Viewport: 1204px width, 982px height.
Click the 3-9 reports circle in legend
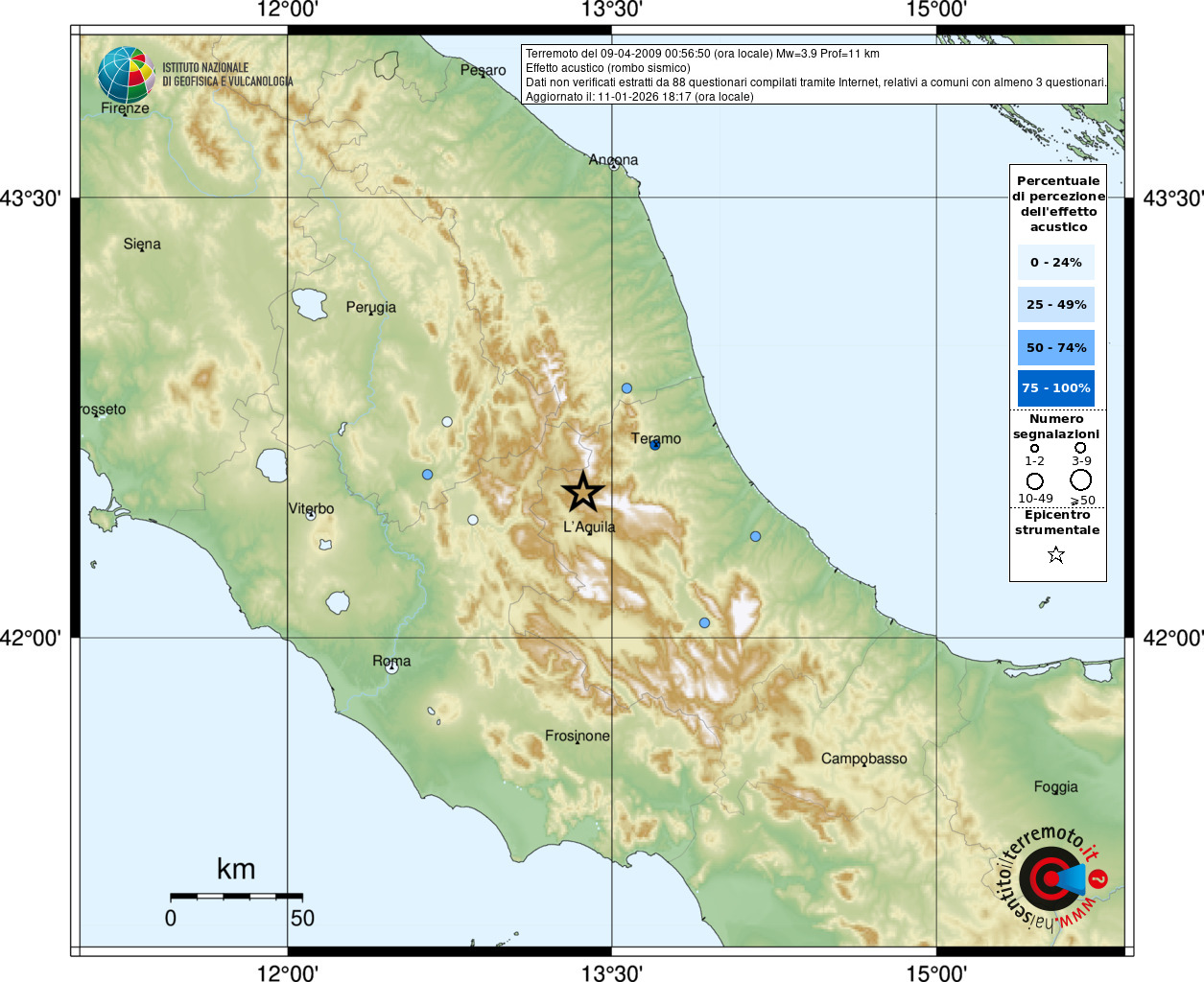(x=1080, y=447)
